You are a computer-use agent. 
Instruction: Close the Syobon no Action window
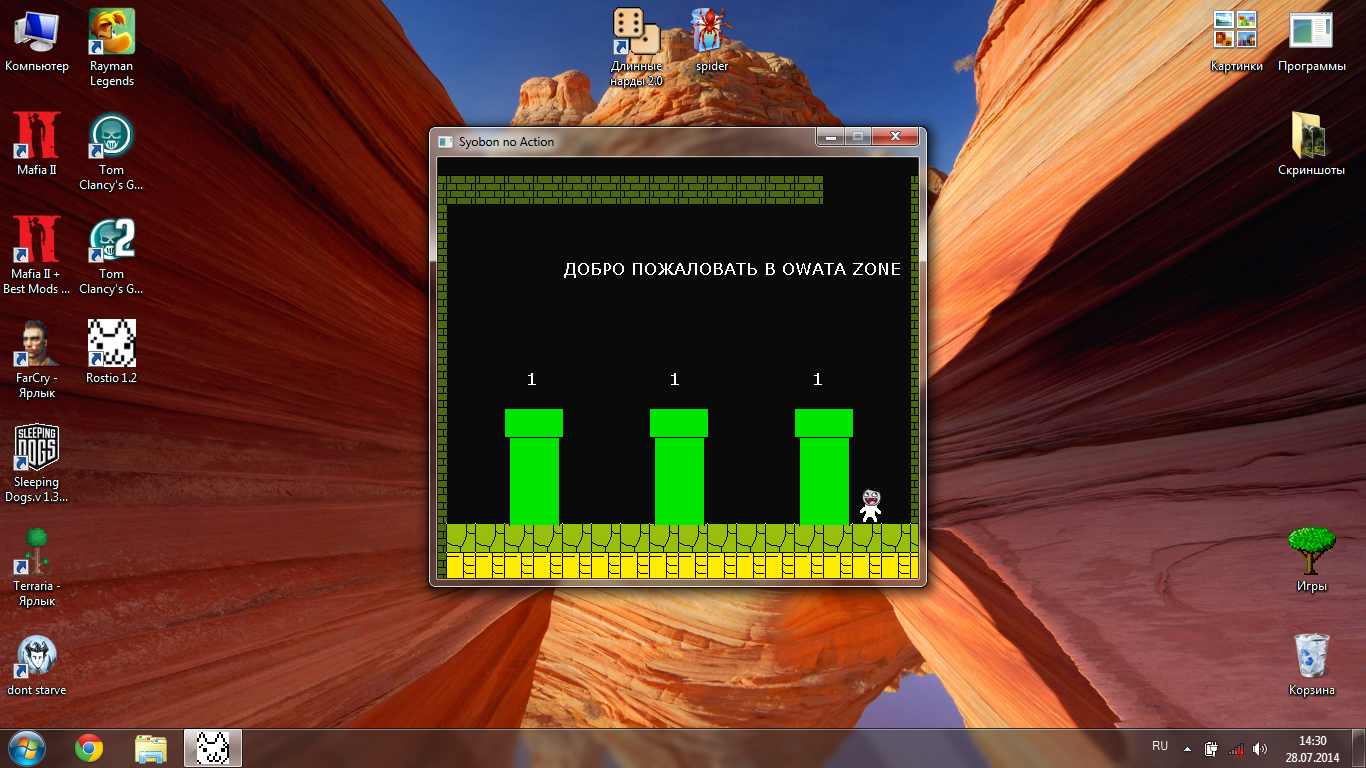pyautogui.click(x=895, y=136)
